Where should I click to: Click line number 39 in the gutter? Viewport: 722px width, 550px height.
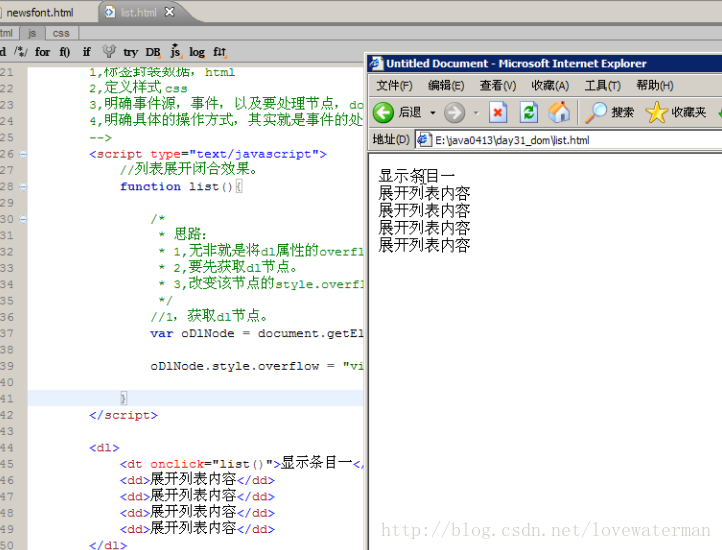(7, 366)
